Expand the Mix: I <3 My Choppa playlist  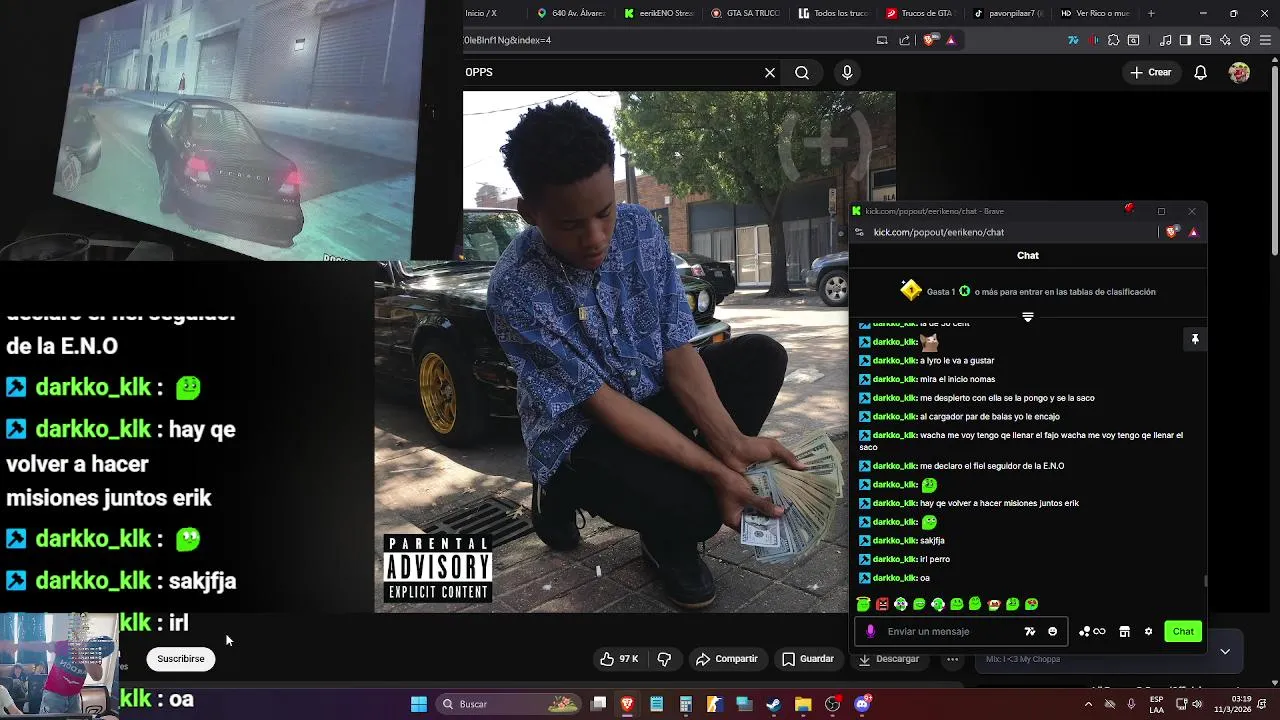(x=1225, y=651)
